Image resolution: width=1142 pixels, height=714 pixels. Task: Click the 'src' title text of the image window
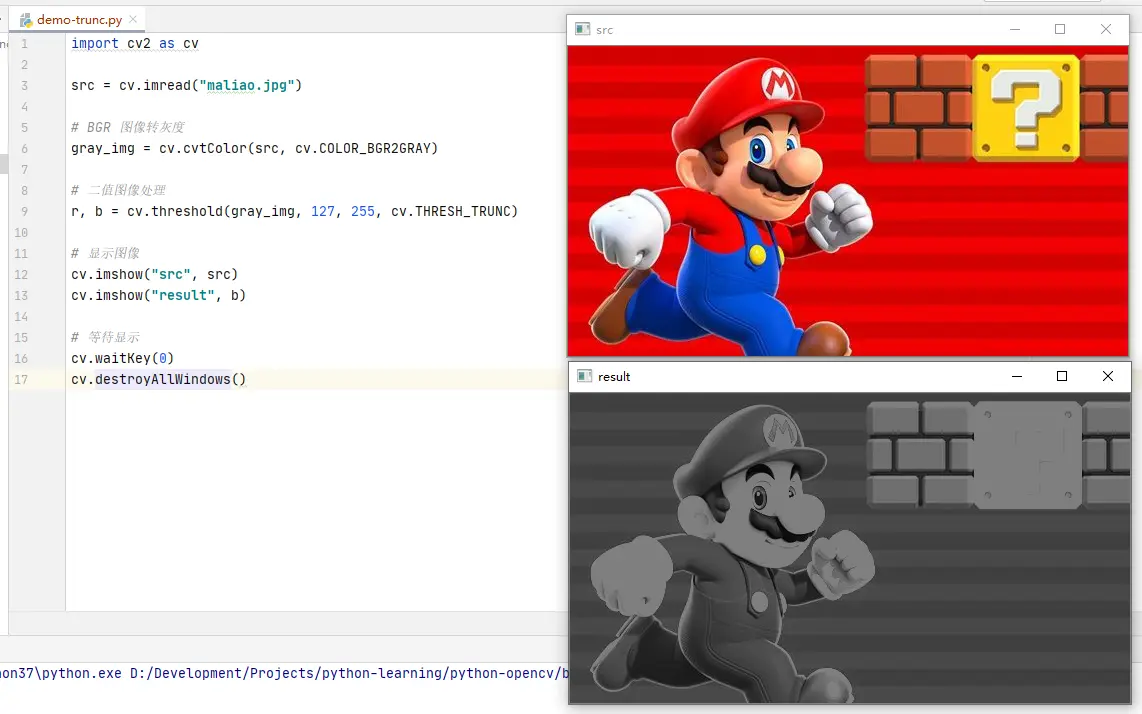point(605,30)
